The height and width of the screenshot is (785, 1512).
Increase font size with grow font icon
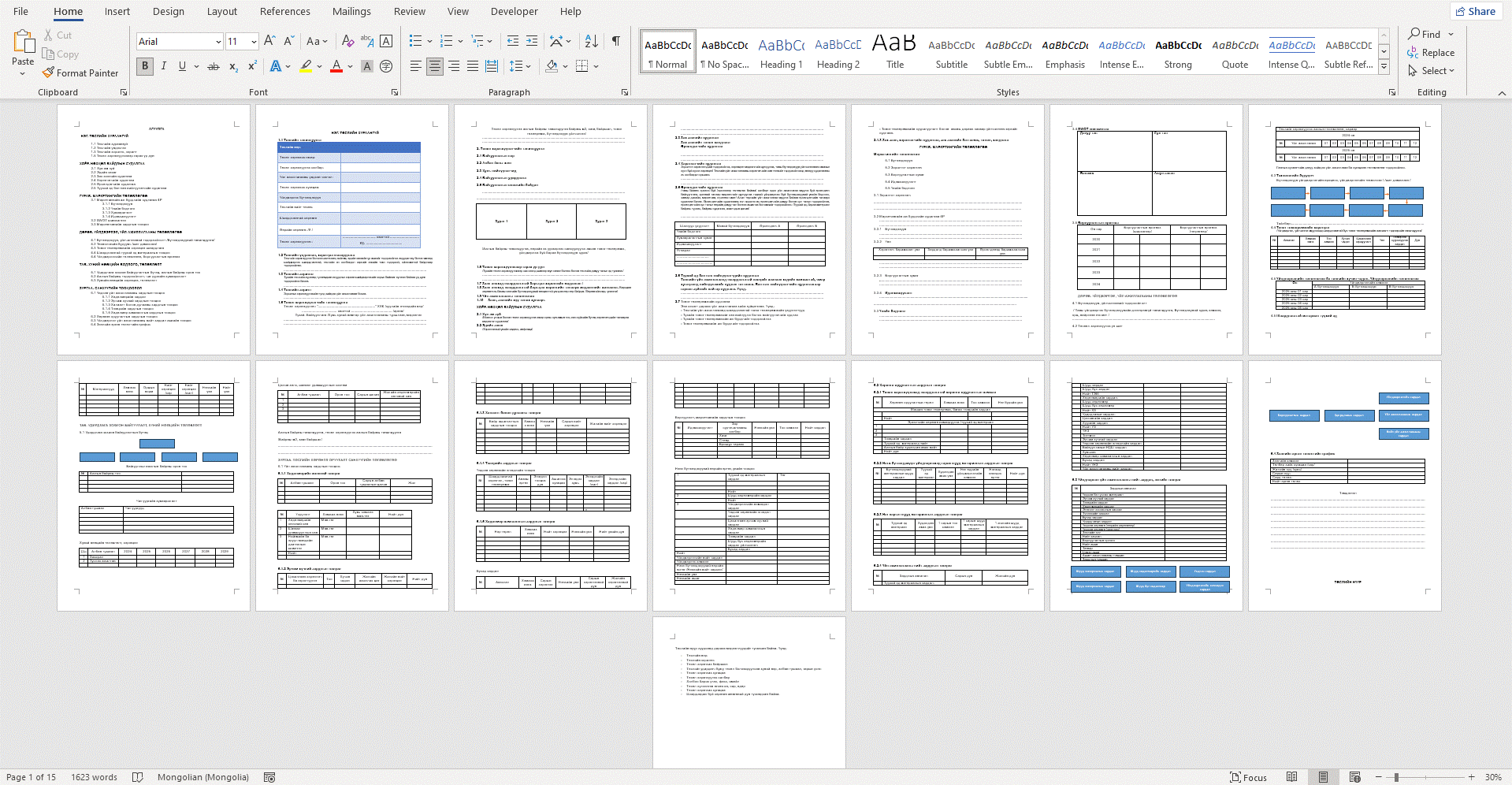(270, 41)
